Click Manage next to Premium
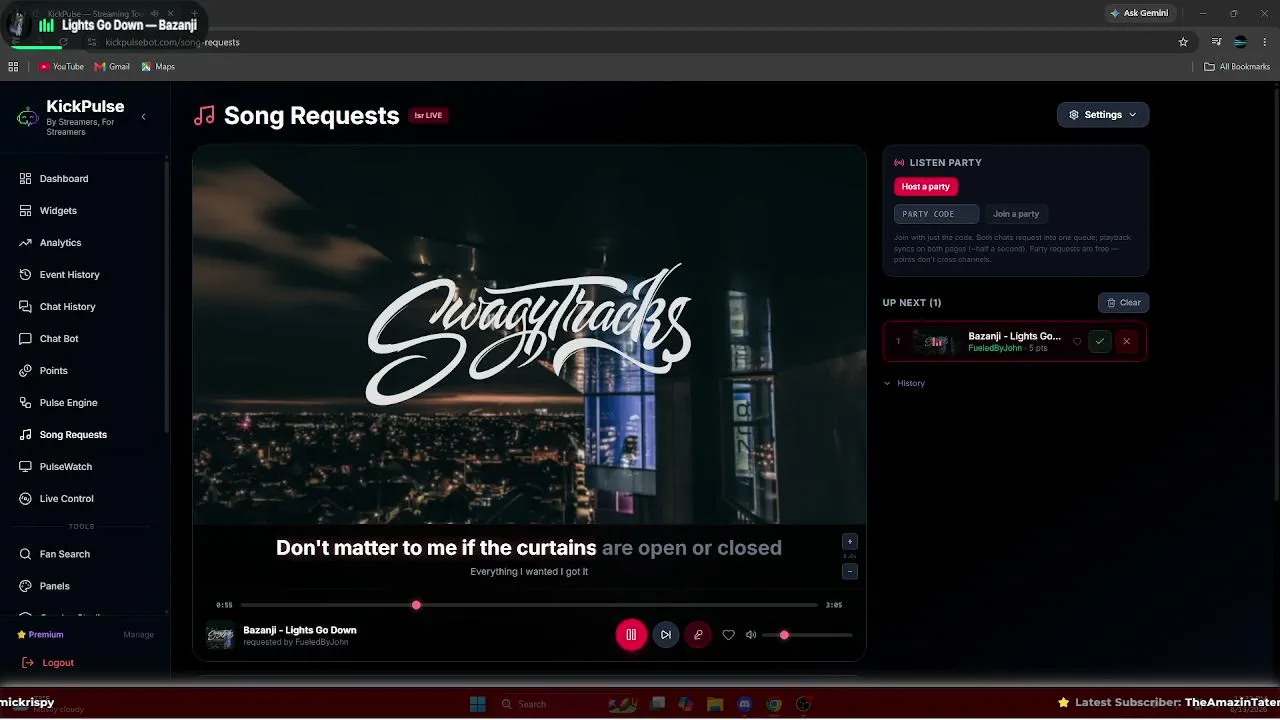 139,635
